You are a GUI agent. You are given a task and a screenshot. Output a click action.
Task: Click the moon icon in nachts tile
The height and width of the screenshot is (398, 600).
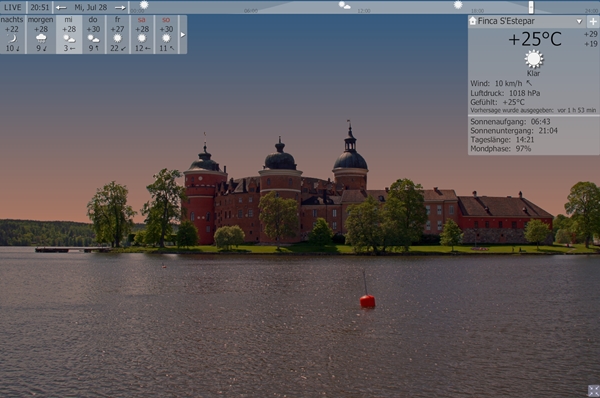12,38
